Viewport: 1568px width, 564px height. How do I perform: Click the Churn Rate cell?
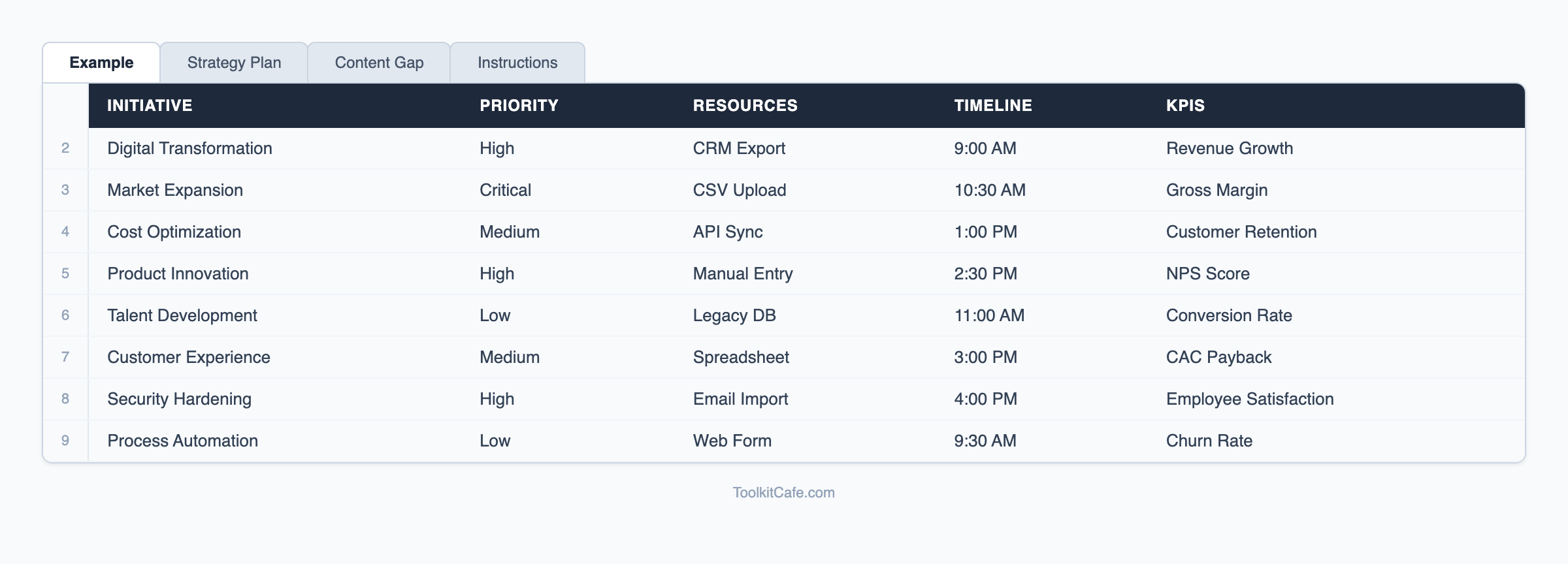pyautogui.click(x=1209, y=441)
